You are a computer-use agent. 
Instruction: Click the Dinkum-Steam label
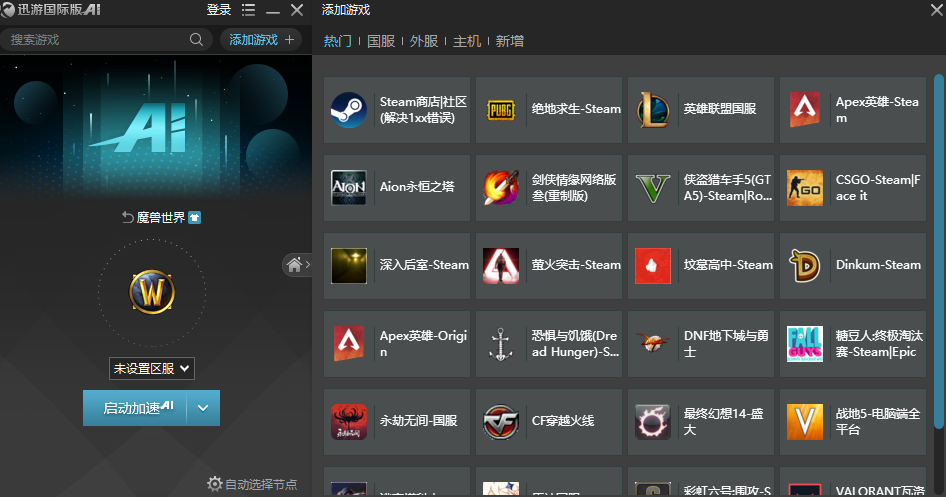(x=878, y=265)
